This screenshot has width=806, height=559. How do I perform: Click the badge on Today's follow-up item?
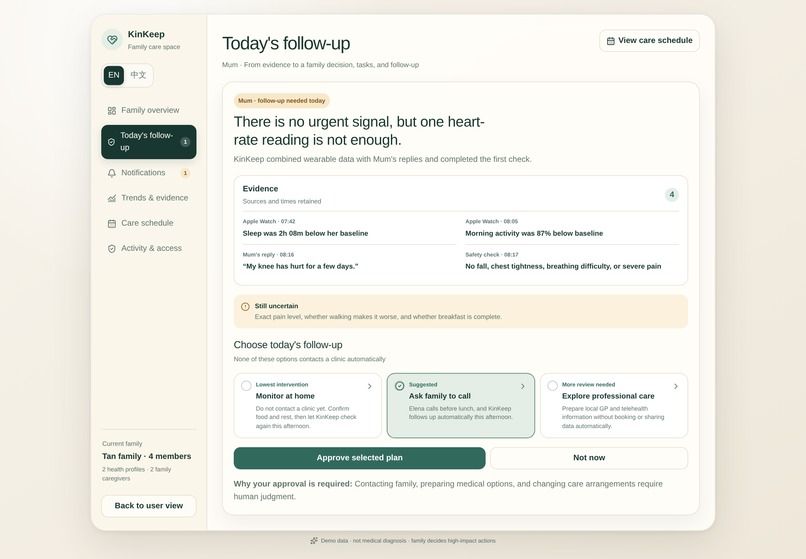click(185, 142)
